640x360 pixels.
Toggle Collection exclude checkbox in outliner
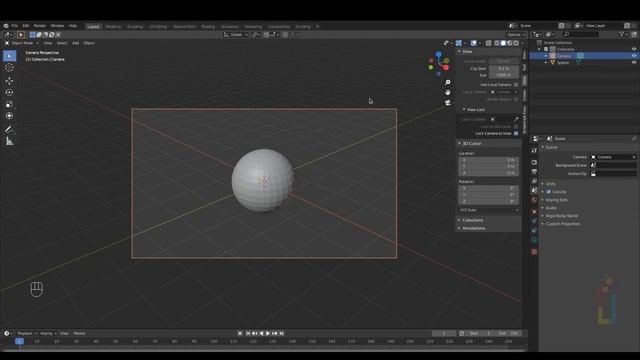click(546, 49)
